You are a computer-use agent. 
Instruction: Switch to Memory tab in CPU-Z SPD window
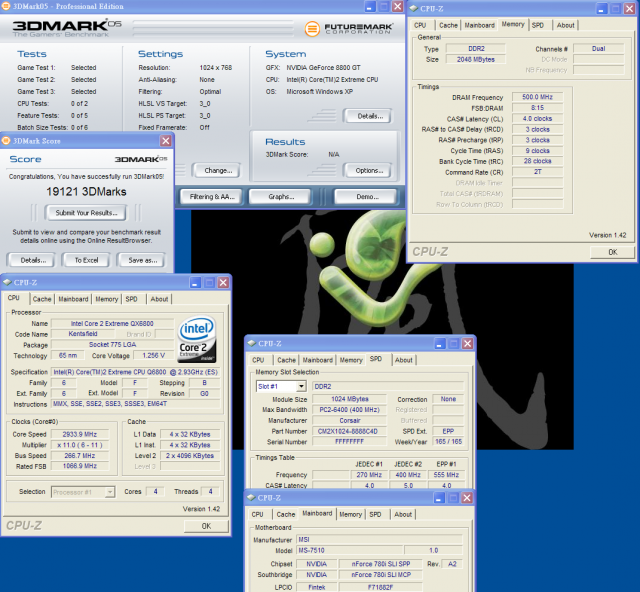[351, 360]
